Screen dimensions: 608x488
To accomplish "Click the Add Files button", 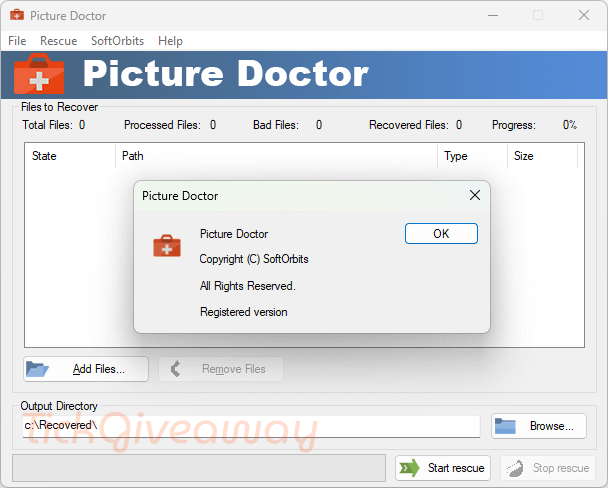I will (86, 369).
